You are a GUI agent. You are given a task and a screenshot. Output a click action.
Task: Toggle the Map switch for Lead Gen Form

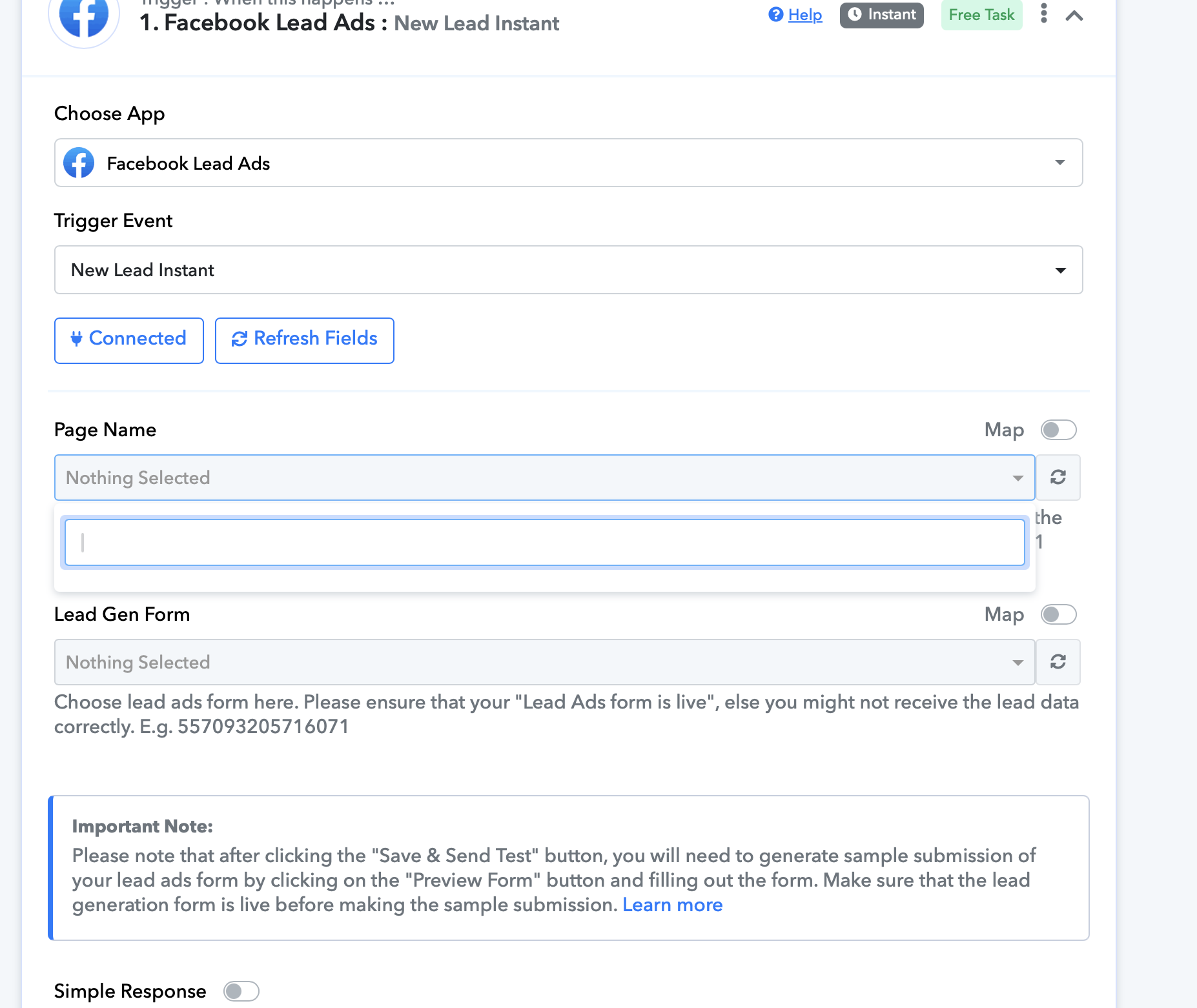1059,614
